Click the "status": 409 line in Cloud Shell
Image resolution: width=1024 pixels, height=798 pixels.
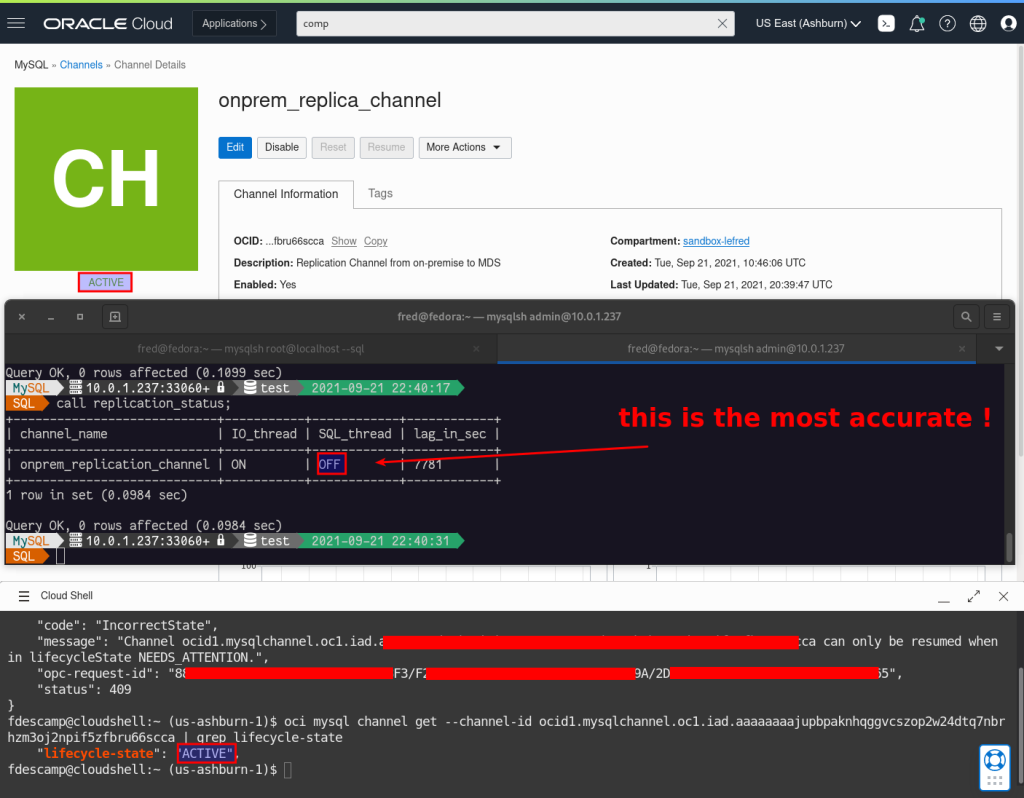(84, 690)
